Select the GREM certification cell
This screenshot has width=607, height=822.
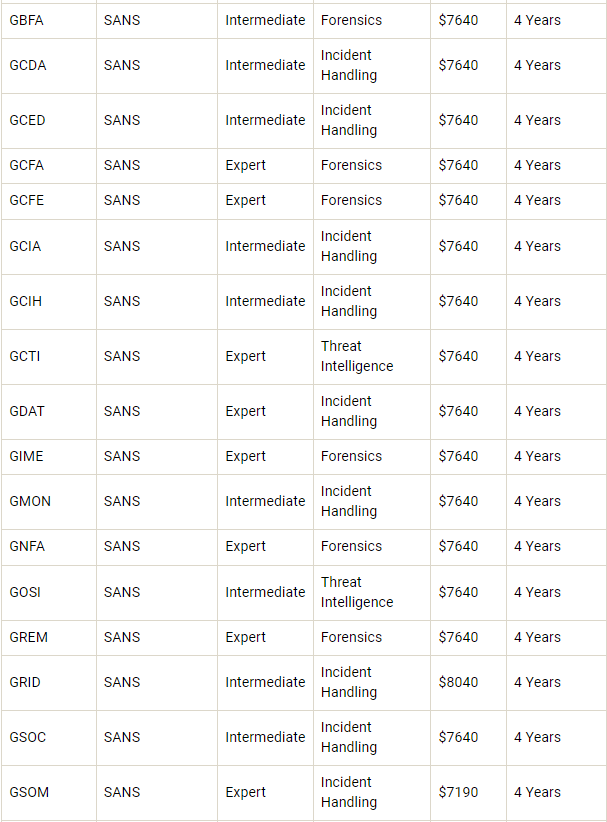pos(28,637)
